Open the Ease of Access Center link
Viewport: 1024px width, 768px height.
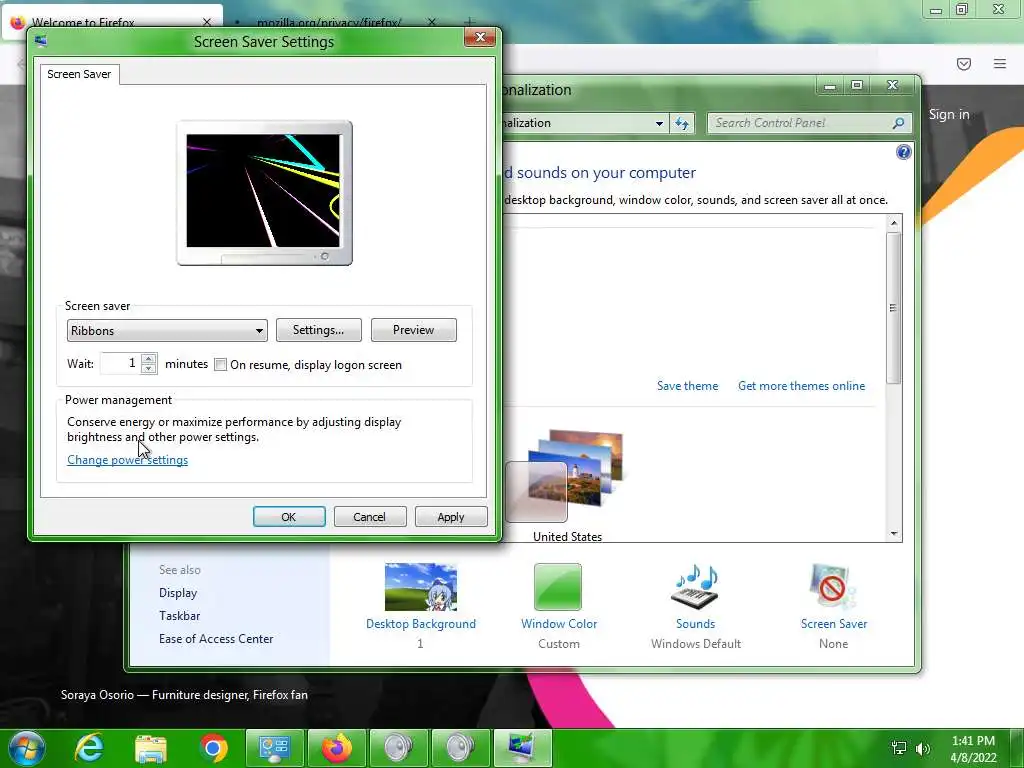tap(216, 639)
